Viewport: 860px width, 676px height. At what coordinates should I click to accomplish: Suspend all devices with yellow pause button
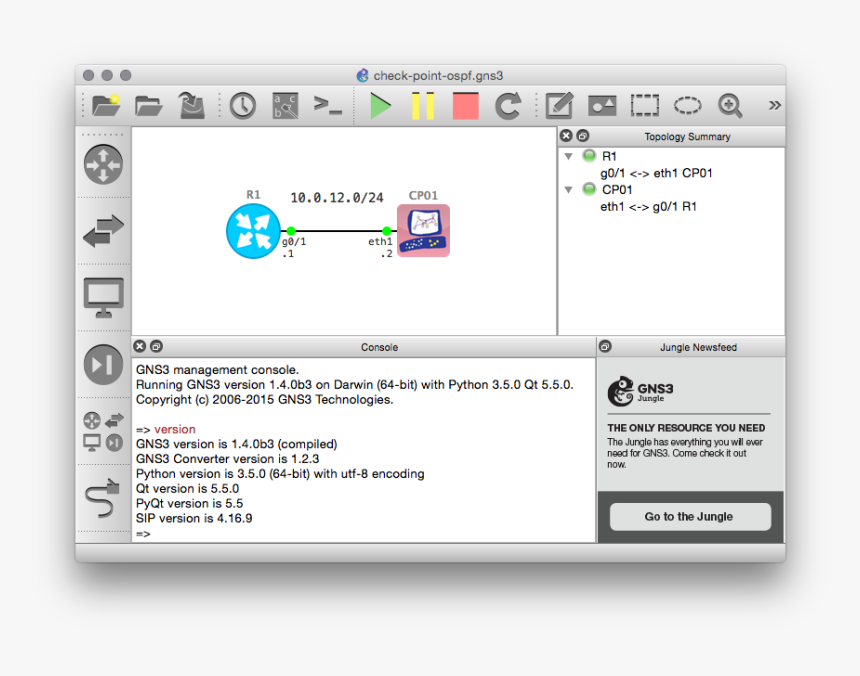coord(423,105)
